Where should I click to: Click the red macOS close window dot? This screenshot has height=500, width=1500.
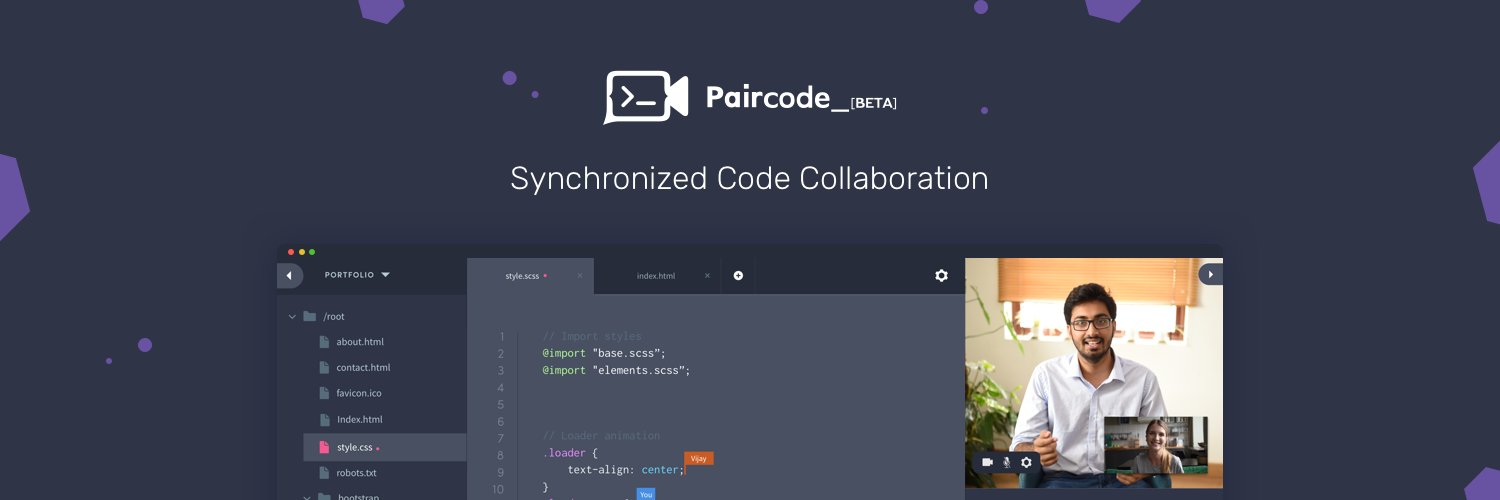[292, 252]
